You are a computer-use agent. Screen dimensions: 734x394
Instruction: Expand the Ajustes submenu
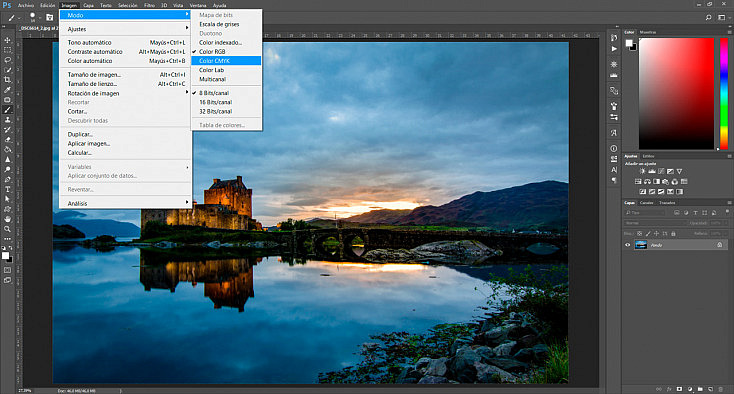pyautogui.click(x=125, y=29)
